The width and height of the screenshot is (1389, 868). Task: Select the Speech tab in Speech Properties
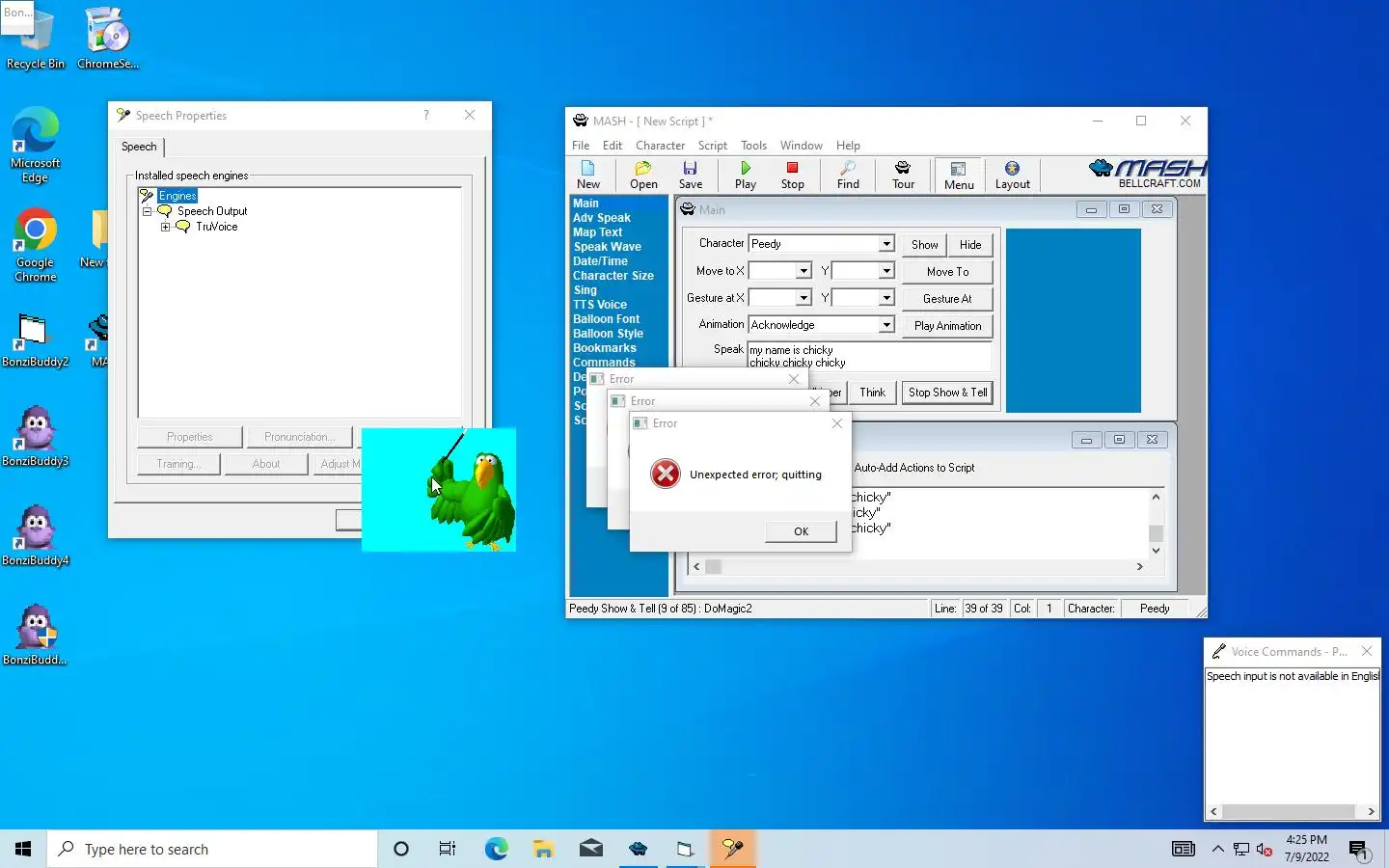[x=139, y=147]
